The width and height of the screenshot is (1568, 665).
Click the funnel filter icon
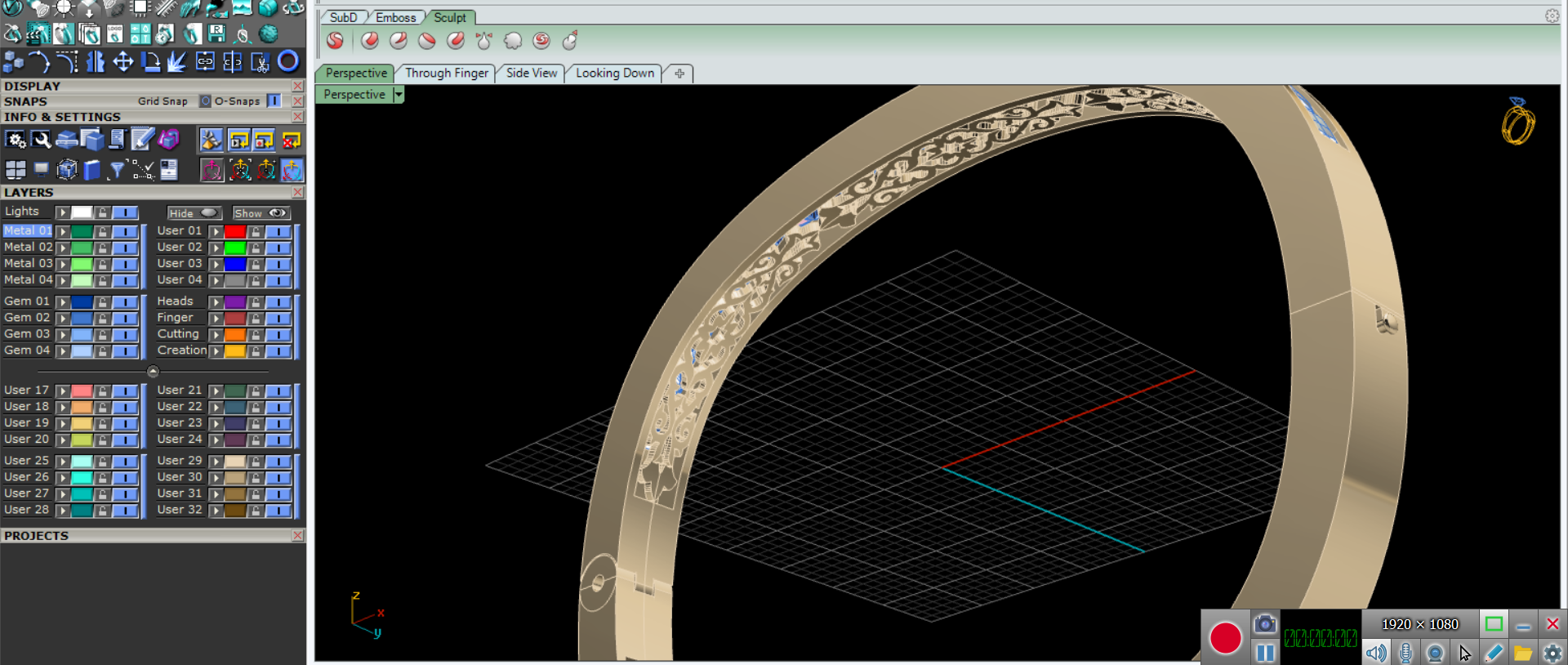(117, 170)
